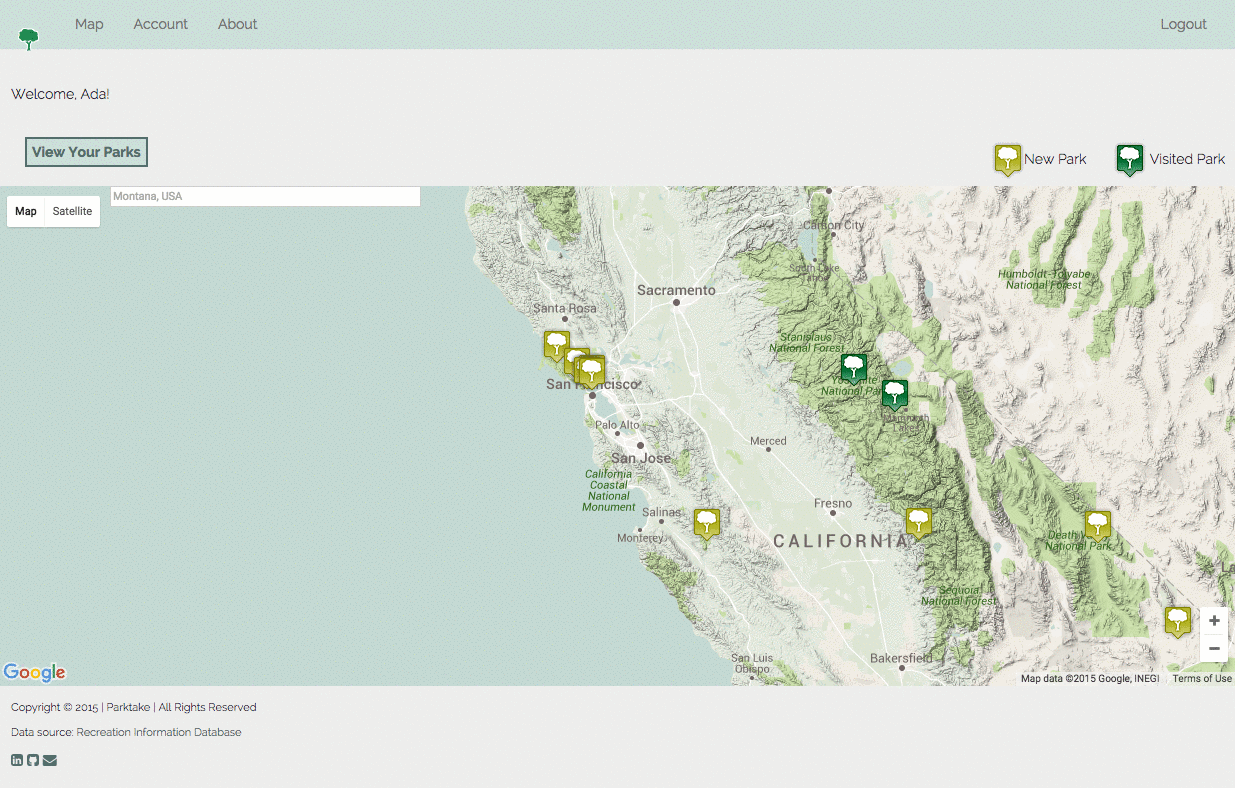Open the map Terms of Use link
Viewport: 1235px width, 788px height.
click(1202, 678)
